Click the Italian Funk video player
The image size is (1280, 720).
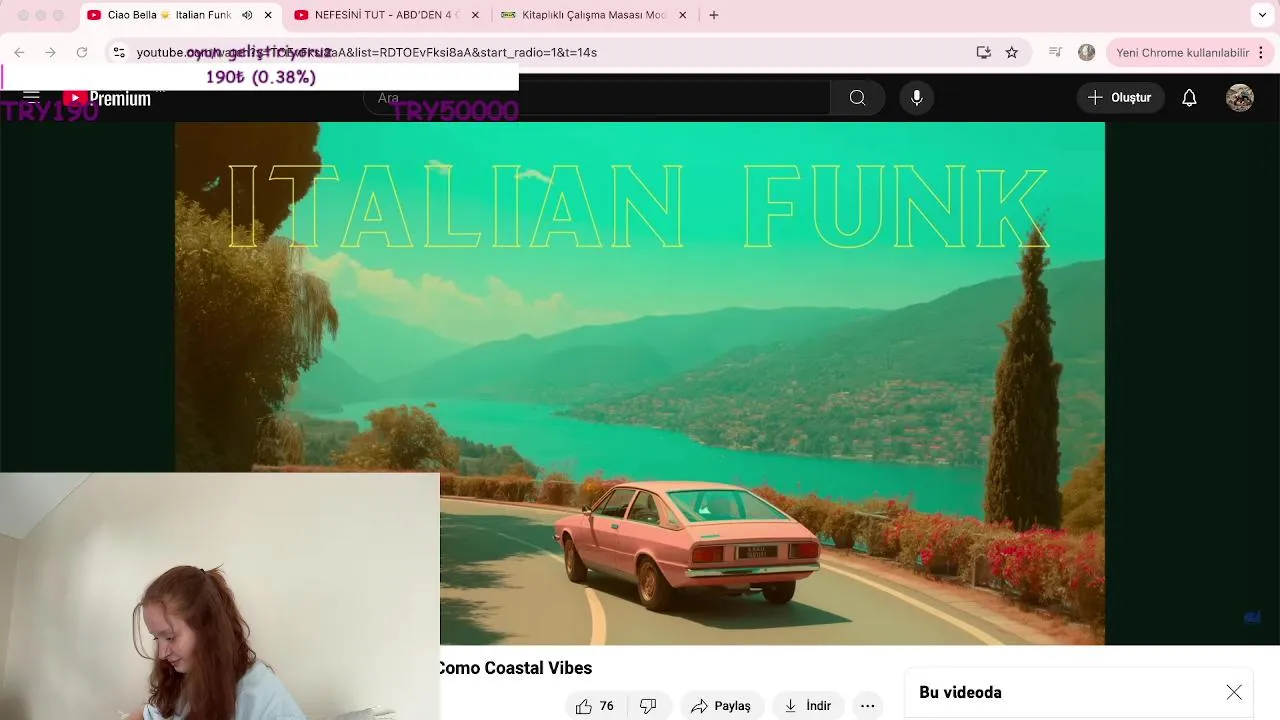point(640,383)
